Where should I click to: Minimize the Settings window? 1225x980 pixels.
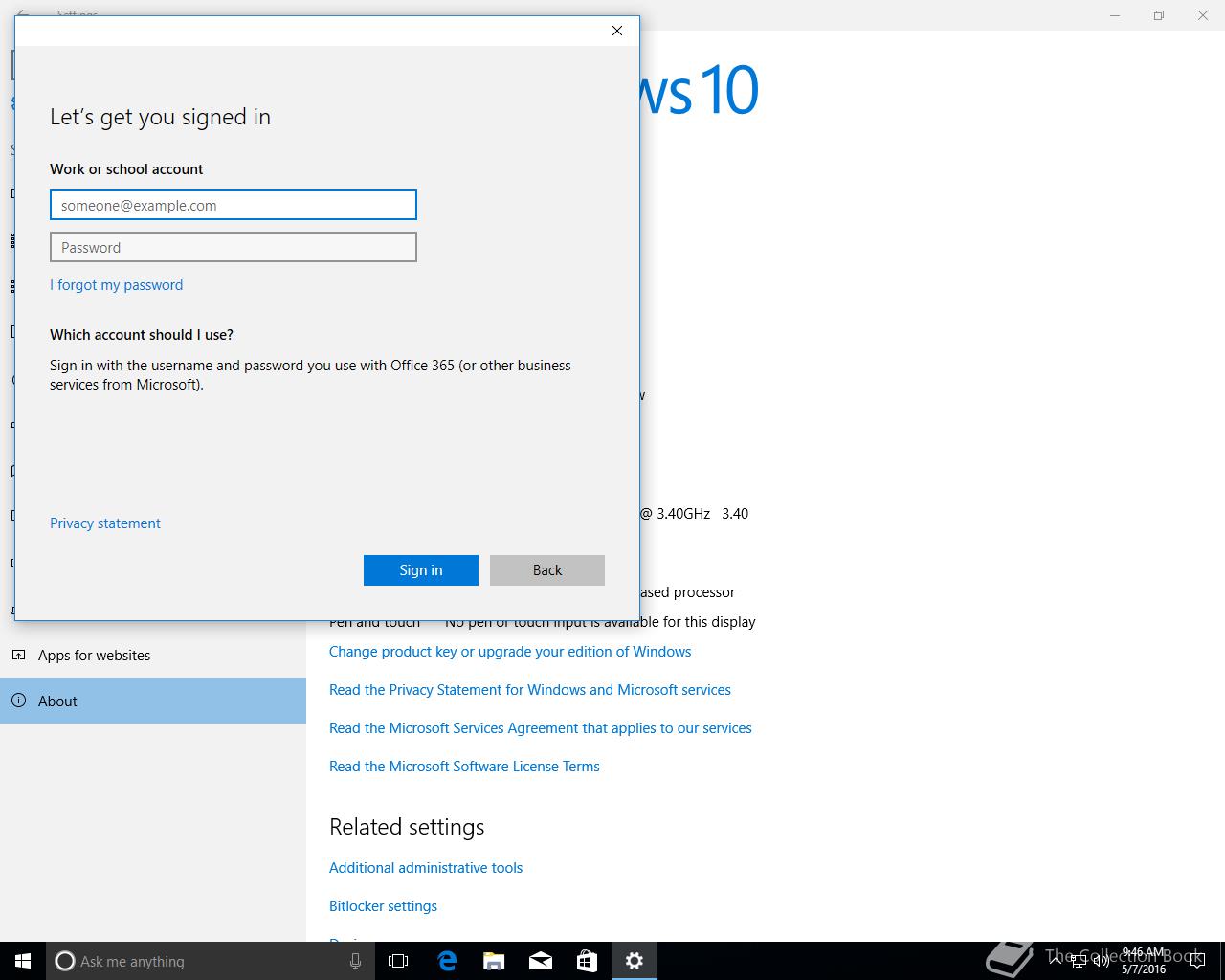1115,15
